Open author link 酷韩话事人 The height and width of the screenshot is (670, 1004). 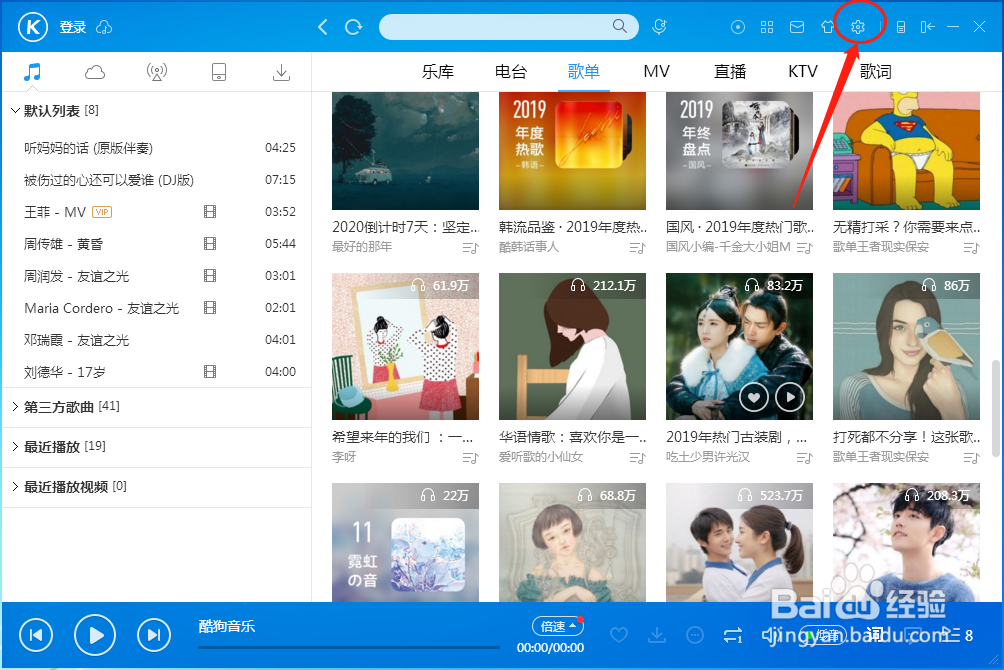[529, 247]
